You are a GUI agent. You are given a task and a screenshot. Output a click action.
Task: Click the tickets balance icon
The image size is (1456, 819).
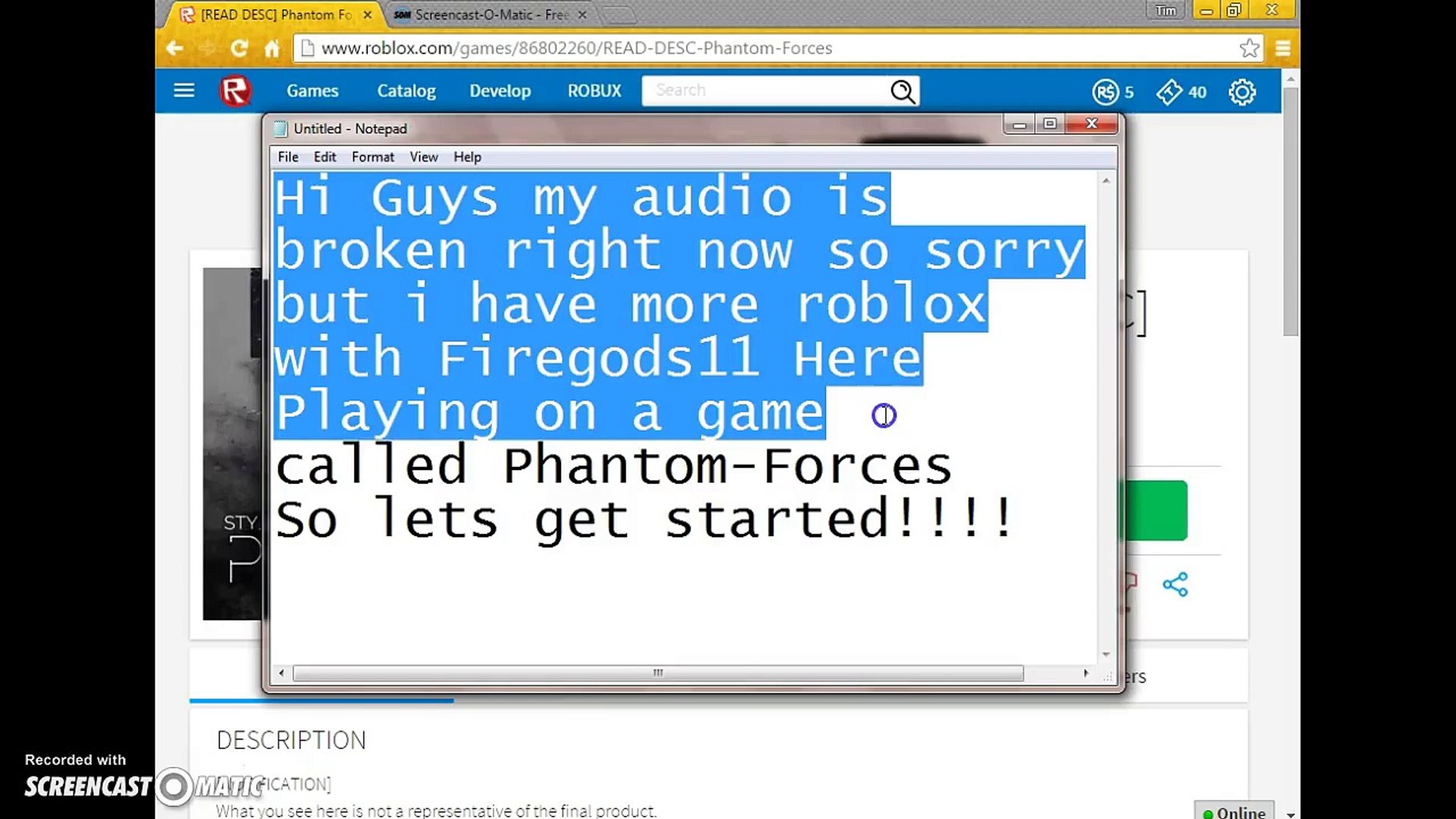1169,93
